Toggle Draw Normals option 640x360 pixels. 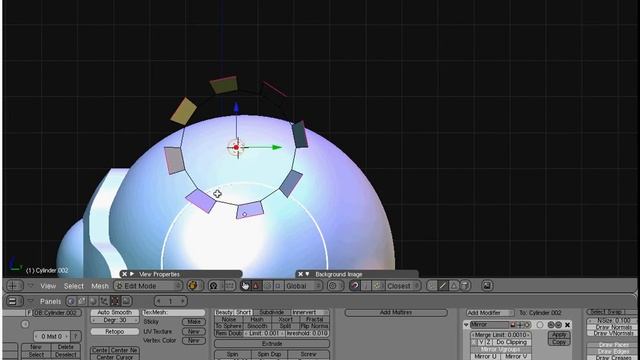point(613,327)
